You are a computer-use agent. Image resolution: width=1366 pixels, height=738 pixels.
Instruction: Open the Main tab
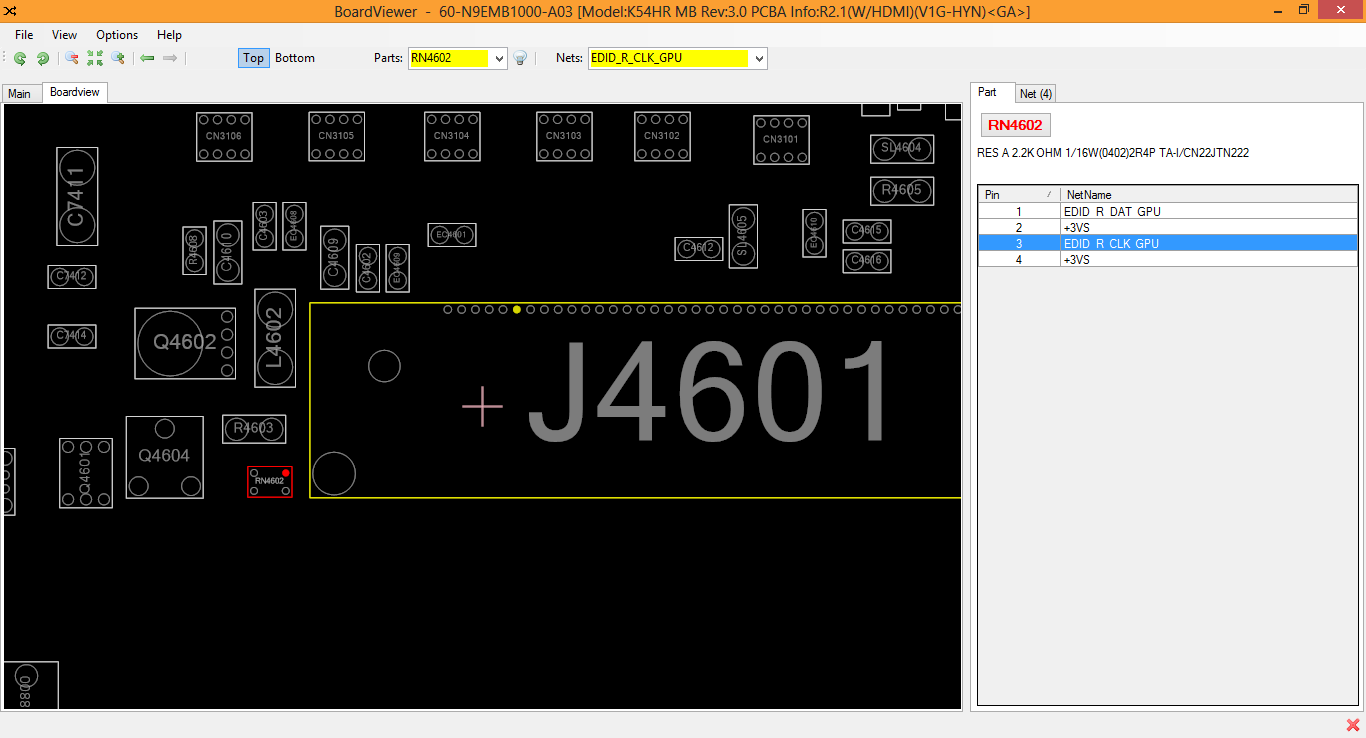[20, 94]
